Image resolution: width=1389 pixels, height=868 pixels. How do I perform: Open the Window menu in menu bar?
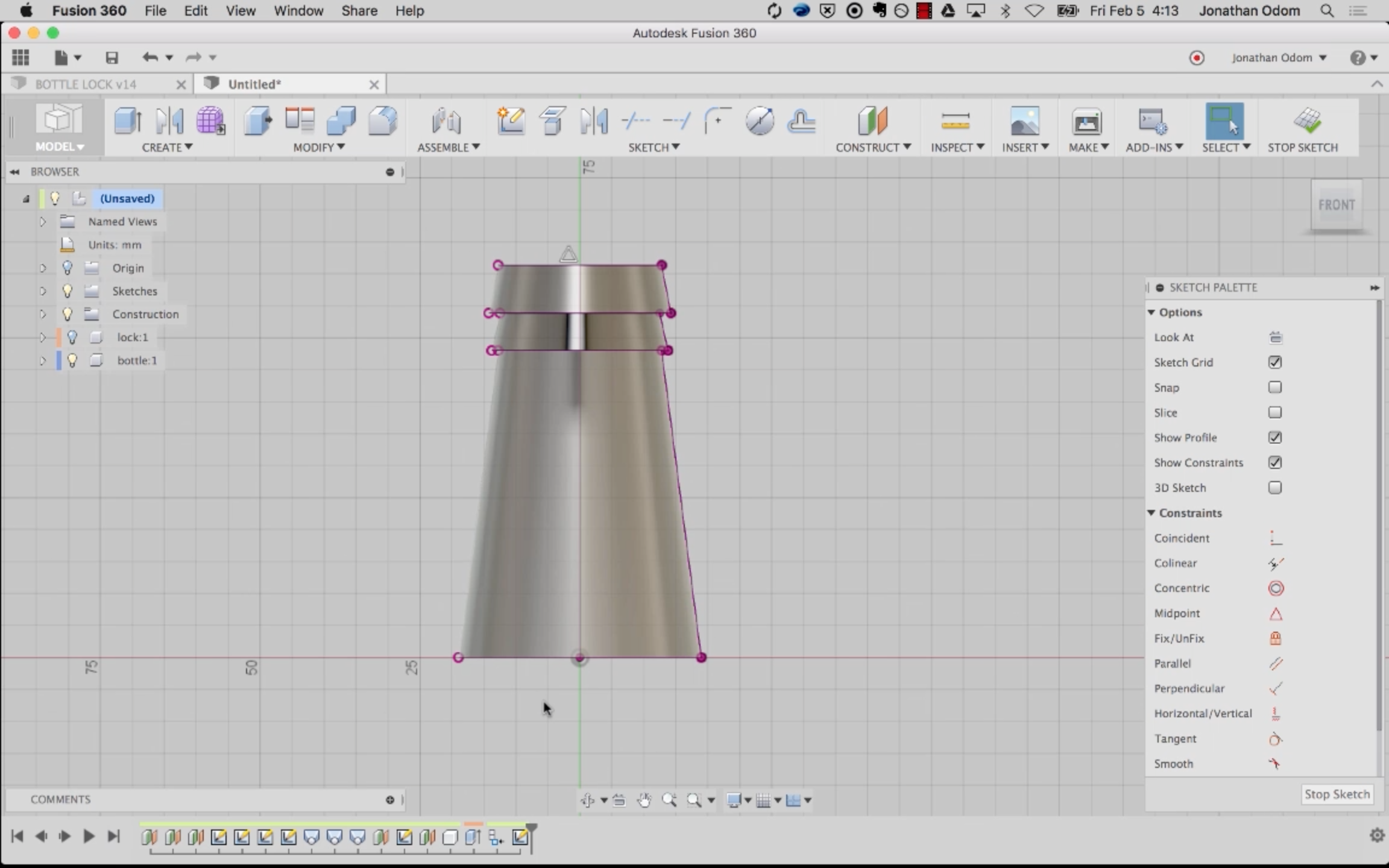click(298, 11)
